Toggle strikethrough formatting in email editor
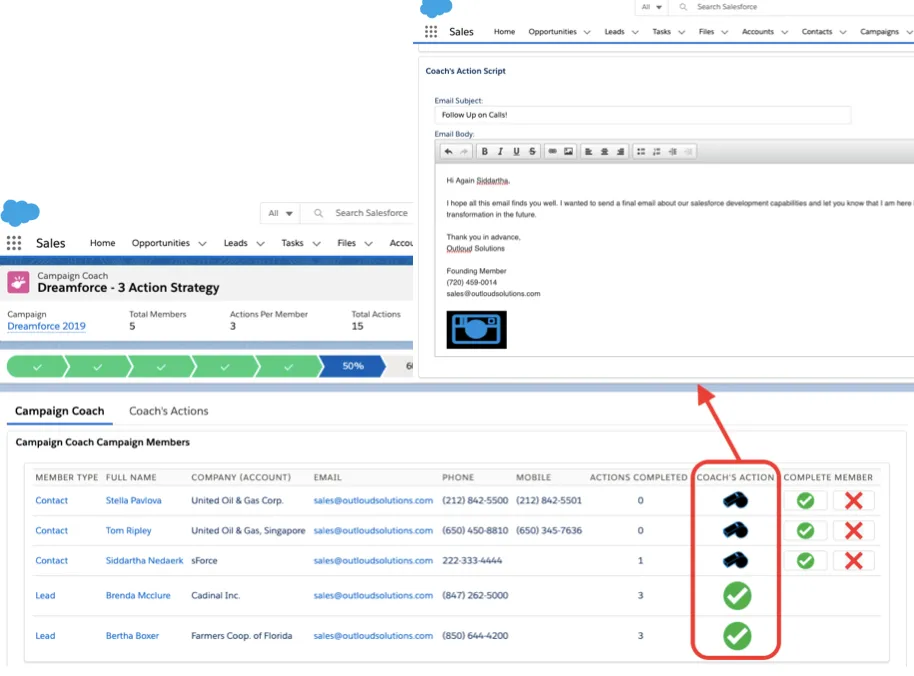Viewport: 914px width, 676px height. pos(532,152)
